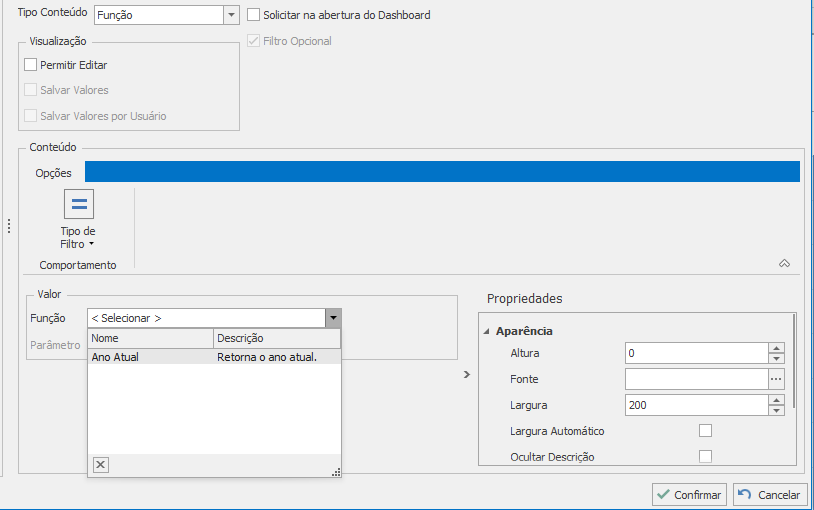Enable the Largura Automático checkbox
The height and width of the screenshot is (510, 814).
tap(706, 431)
